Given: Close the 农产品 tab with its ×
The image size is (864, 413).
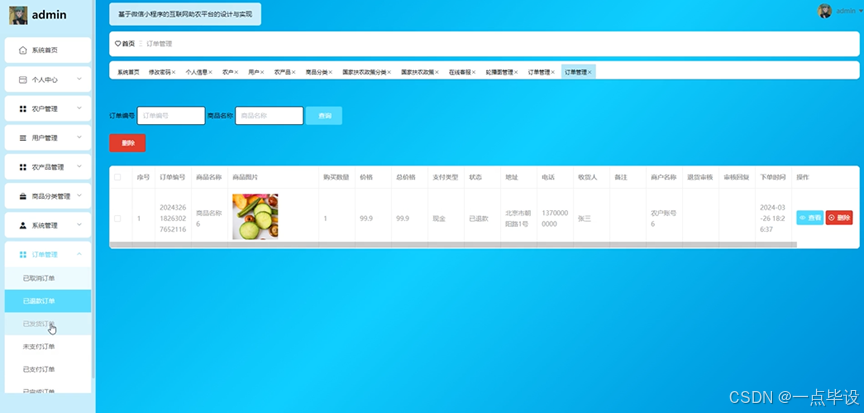Looking at the screenshot, I should pos(294,72).
